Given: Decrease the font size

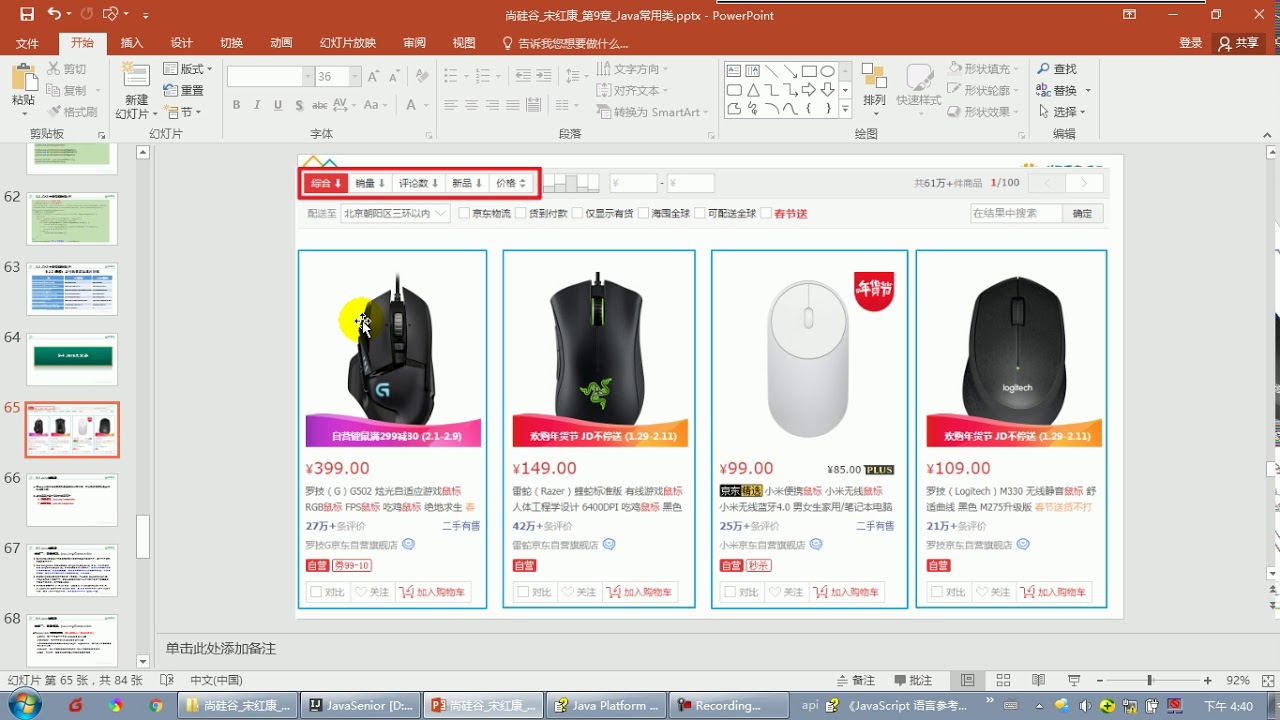Looking at the screenshot, I should click(393, 77).
